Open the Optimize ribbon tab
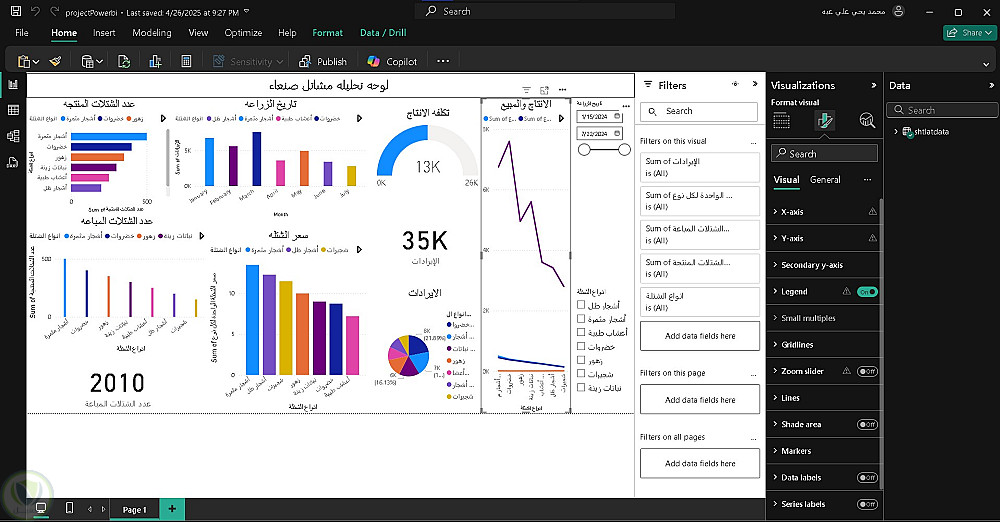 243,33
